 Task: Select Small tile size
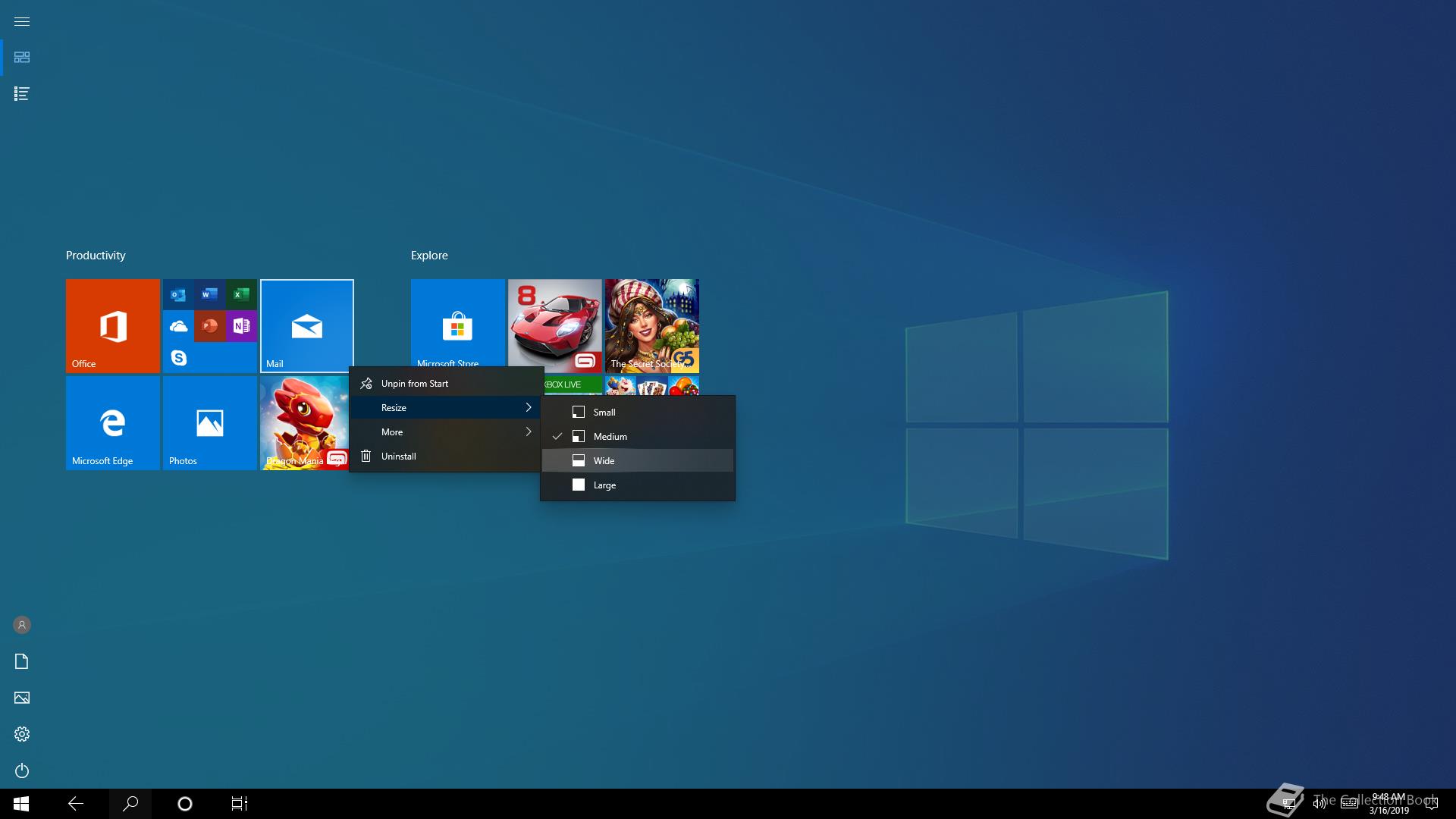pos(638,413)
